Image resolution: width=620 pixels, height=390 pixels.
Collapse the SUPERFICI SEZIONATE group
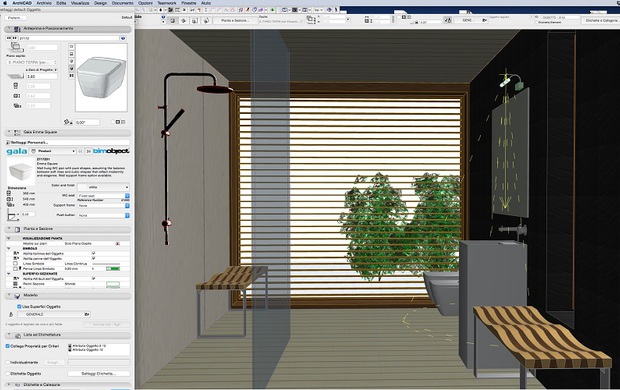[x=9, y=274]
